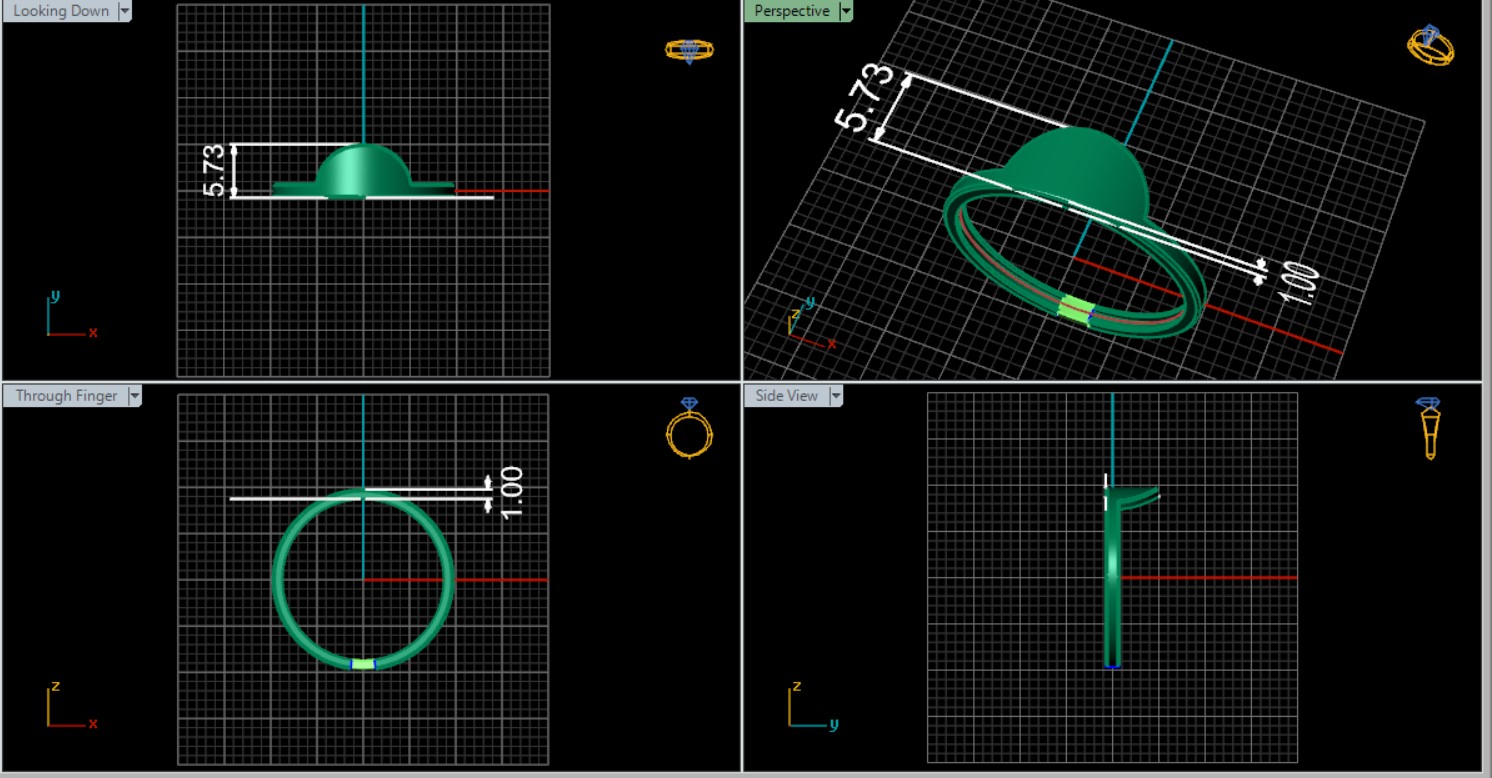Select the Side View viewport title
This screenshot has height=778, width=1492.
click(786, 396)
